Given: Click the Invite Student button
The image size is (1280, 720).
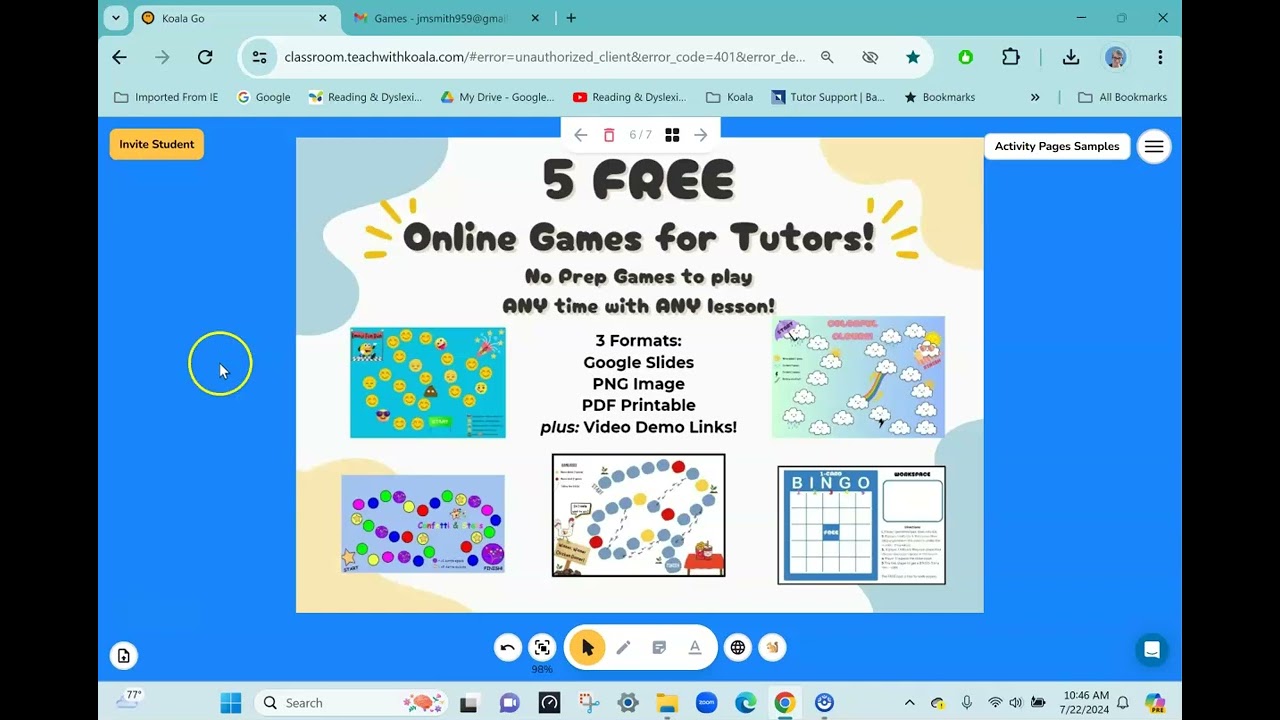Looking at the screenshot, I should (157, 144).
